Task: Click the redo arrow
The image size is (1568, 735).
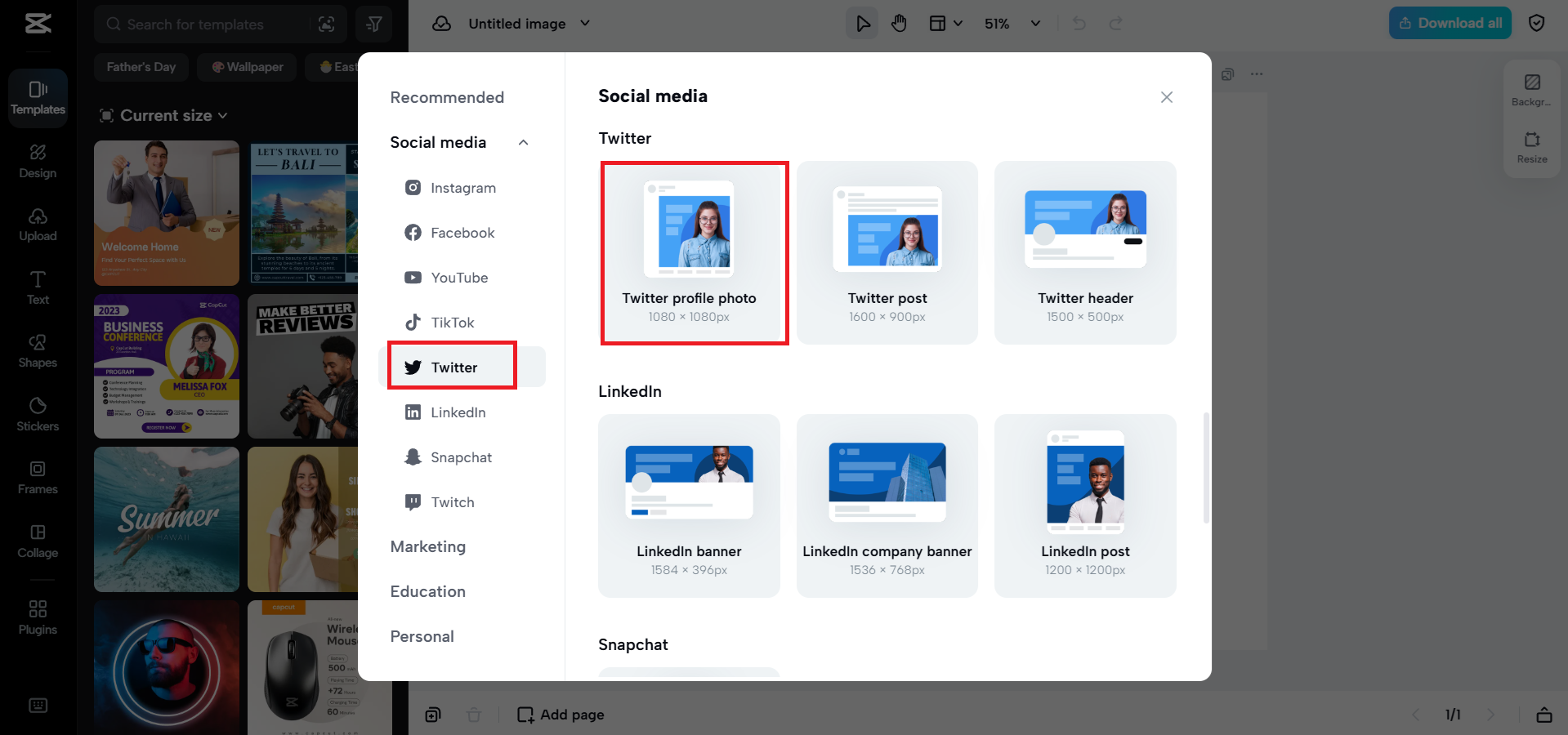Action: (1116, 24)
